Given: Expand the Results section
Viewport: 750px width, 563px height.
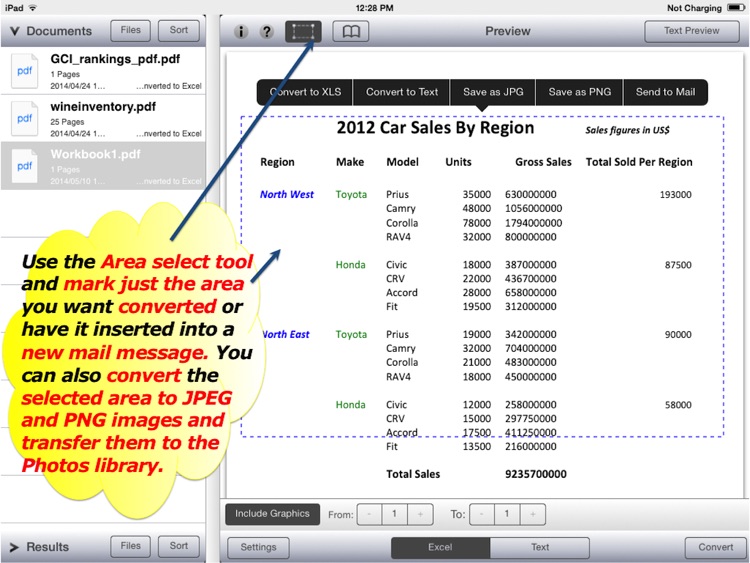Looking at the screenshot, I should coord(14,547).
